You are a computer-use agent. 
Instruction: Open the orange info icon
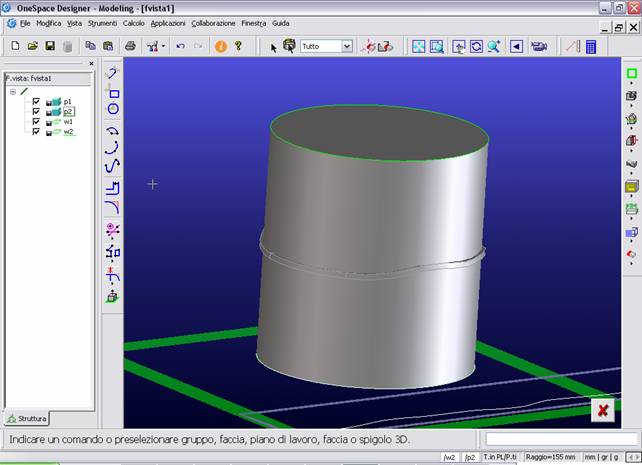[221, 46]
